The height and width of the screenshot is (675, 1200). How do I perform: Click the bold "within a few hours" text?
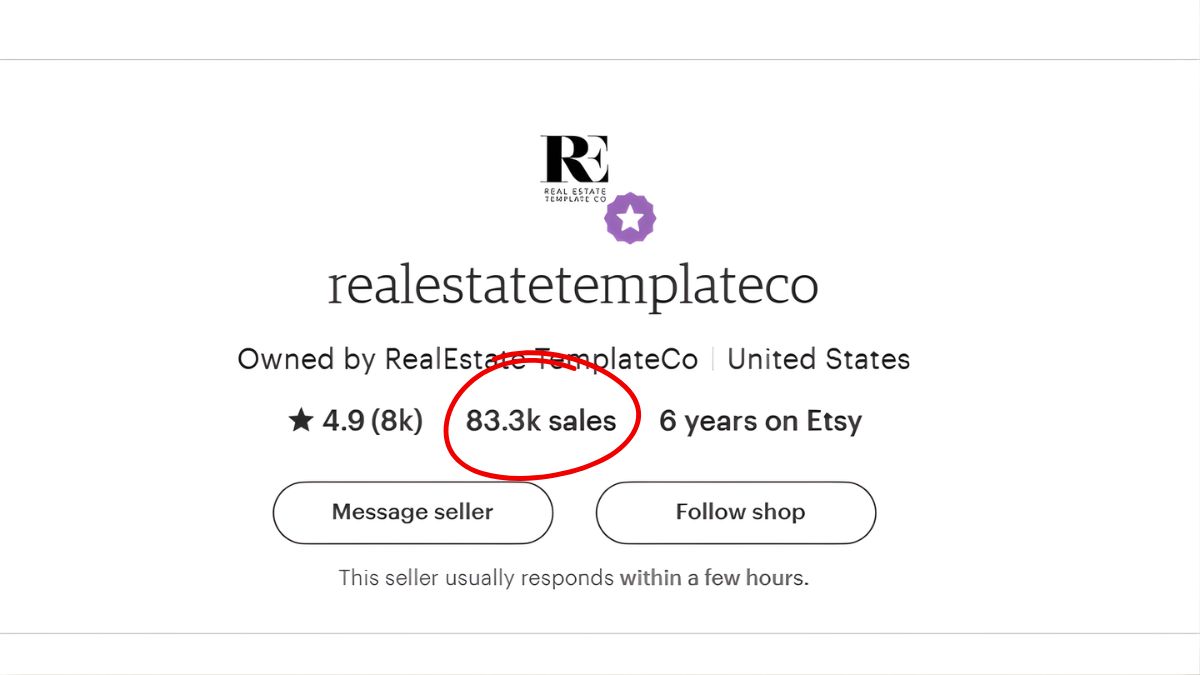[x=713, y=578]
